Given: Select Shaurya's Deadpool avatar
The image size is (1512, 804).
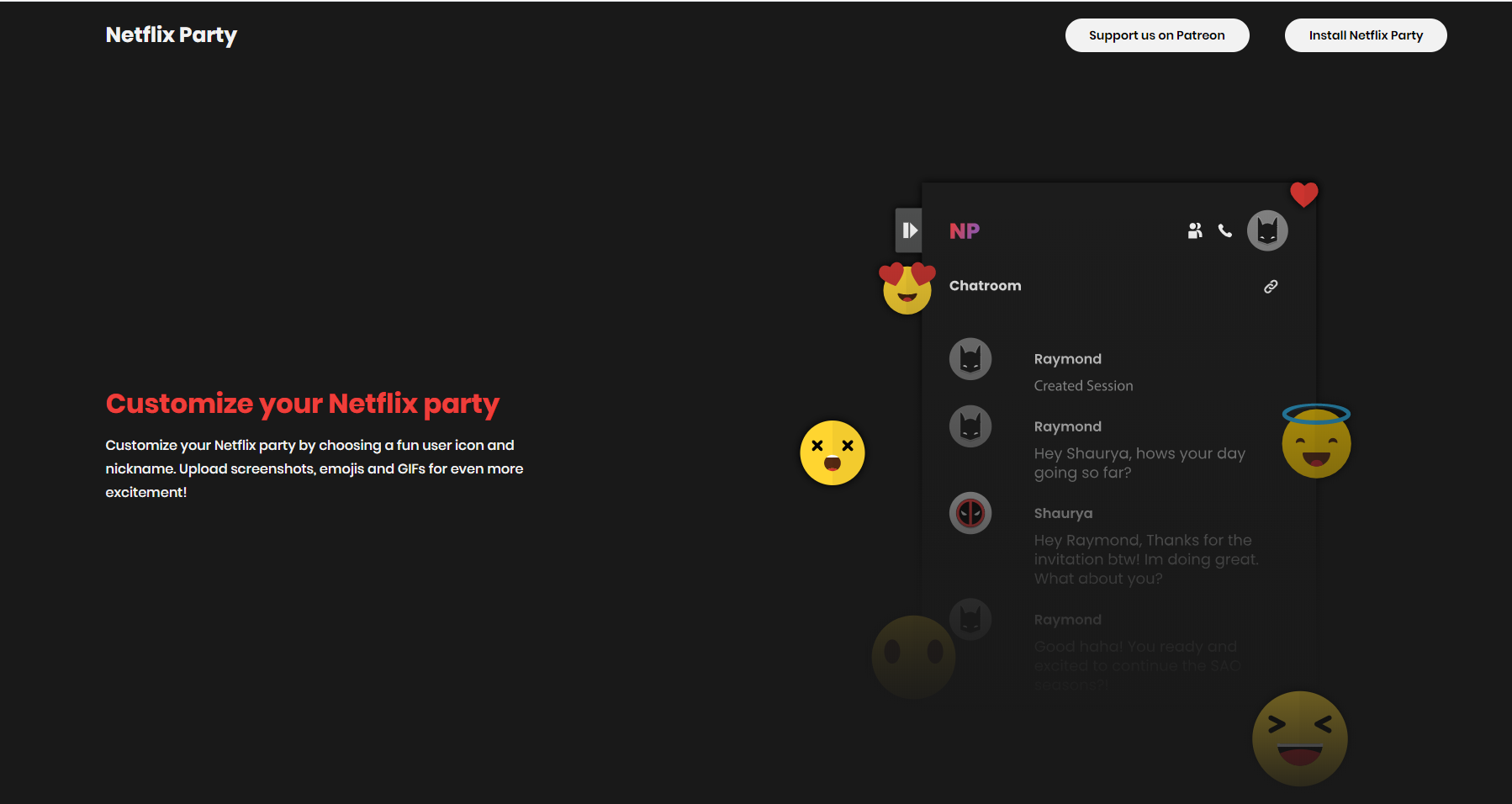Looking at the screenshot, I should 970,513.
